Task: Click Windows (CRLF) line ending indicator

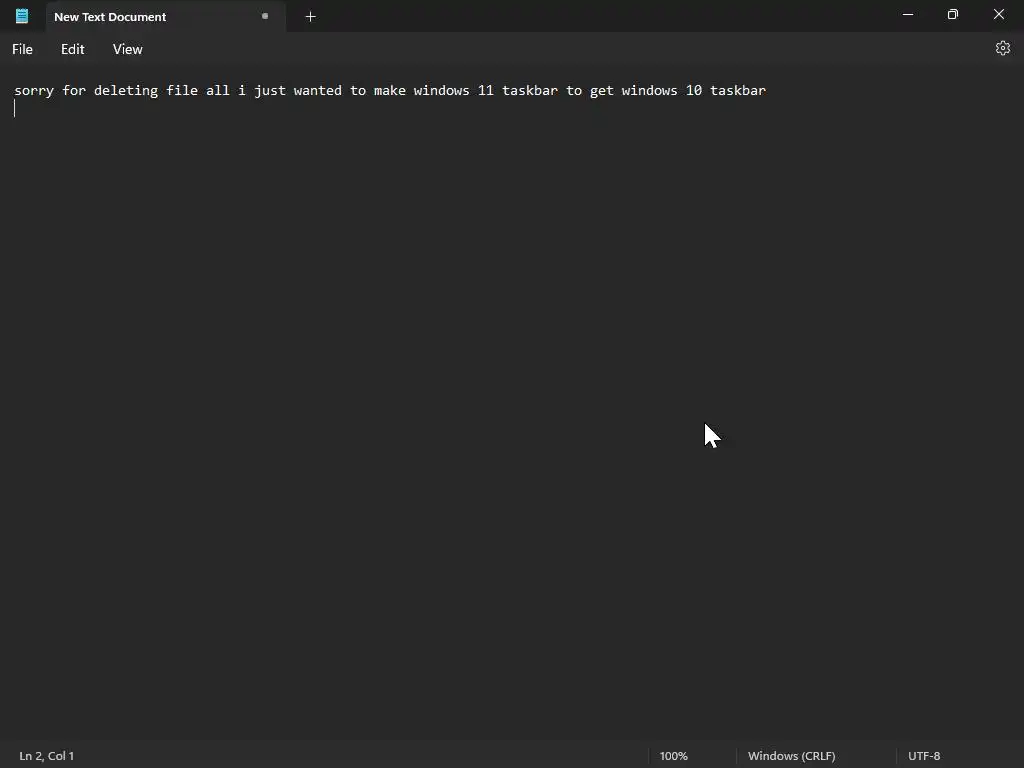Action: point(792,756)
